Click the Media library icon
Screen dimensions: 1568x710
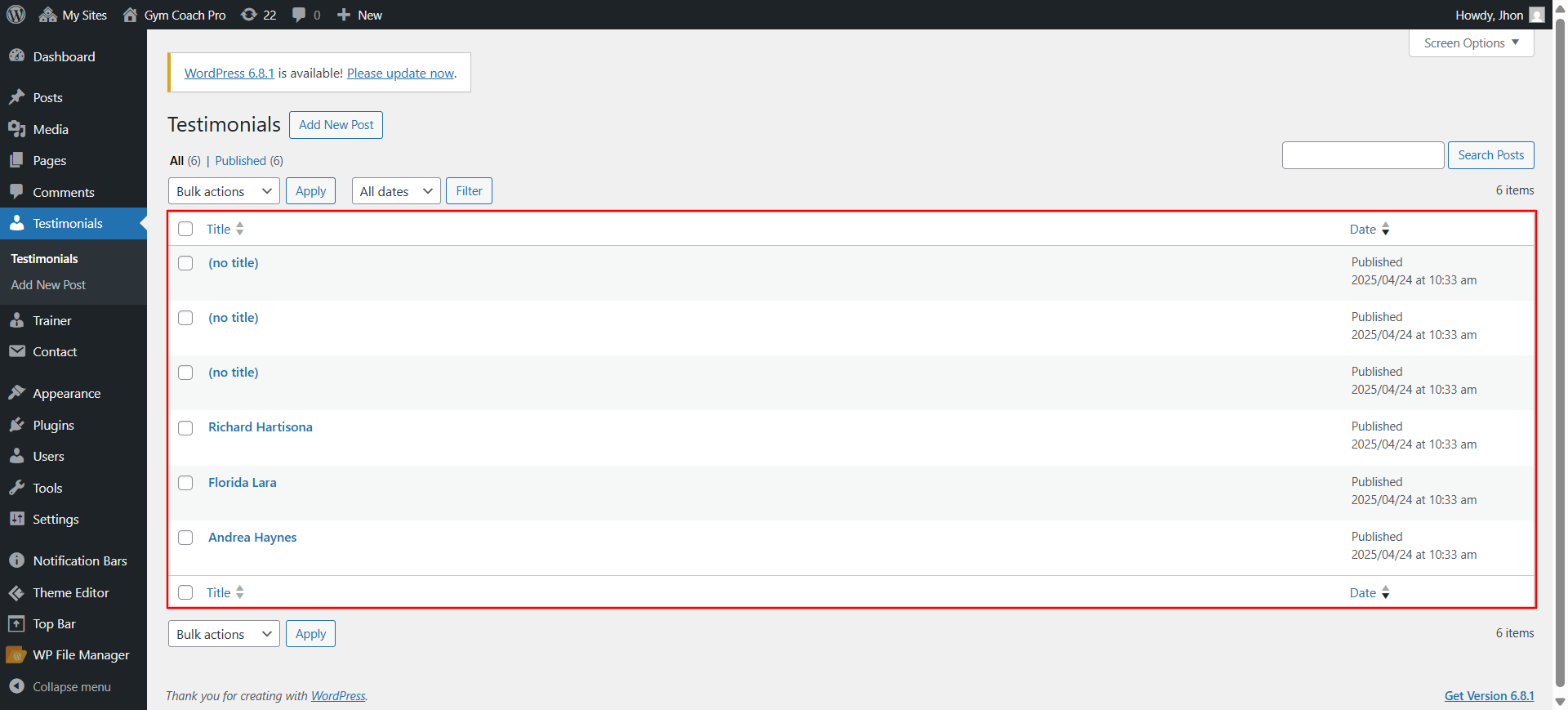tap(16, 129)
